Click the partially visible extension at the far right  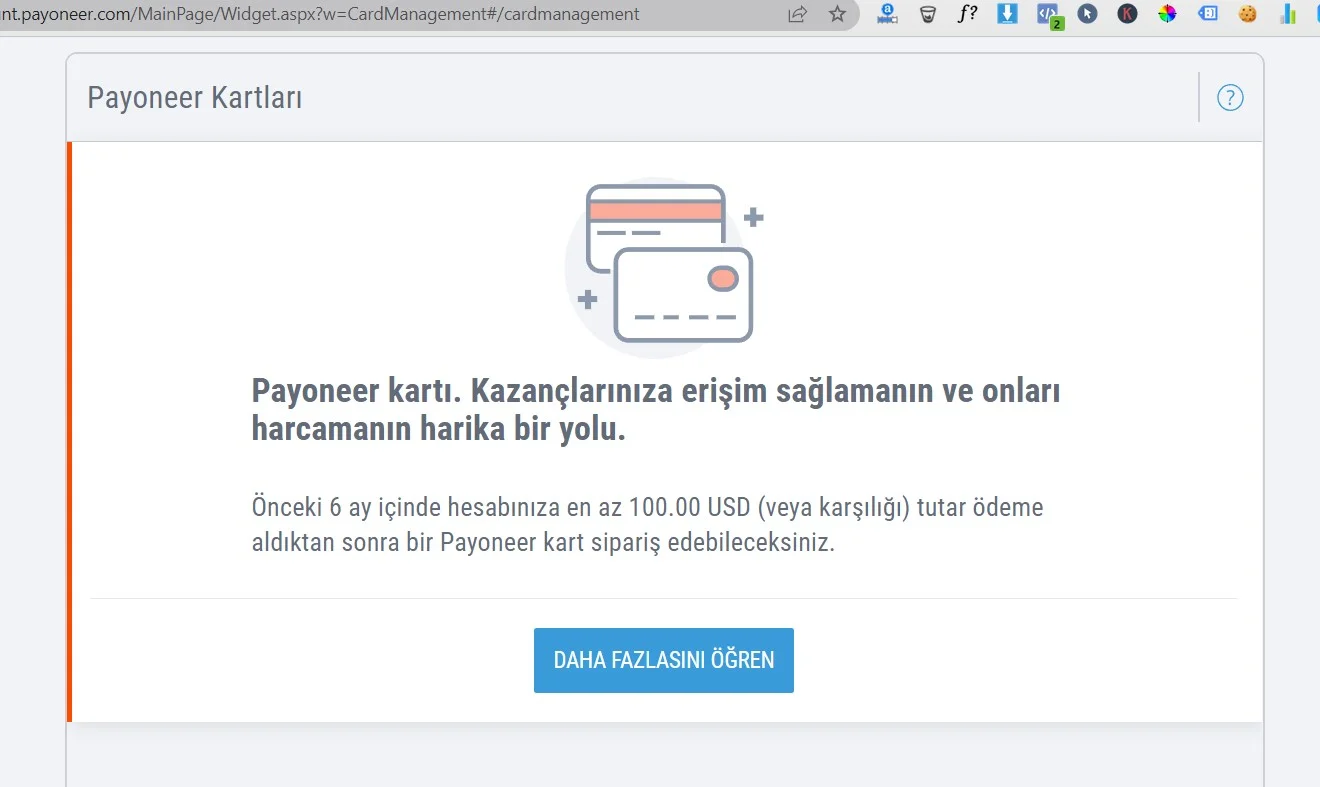pos(1317,13)
